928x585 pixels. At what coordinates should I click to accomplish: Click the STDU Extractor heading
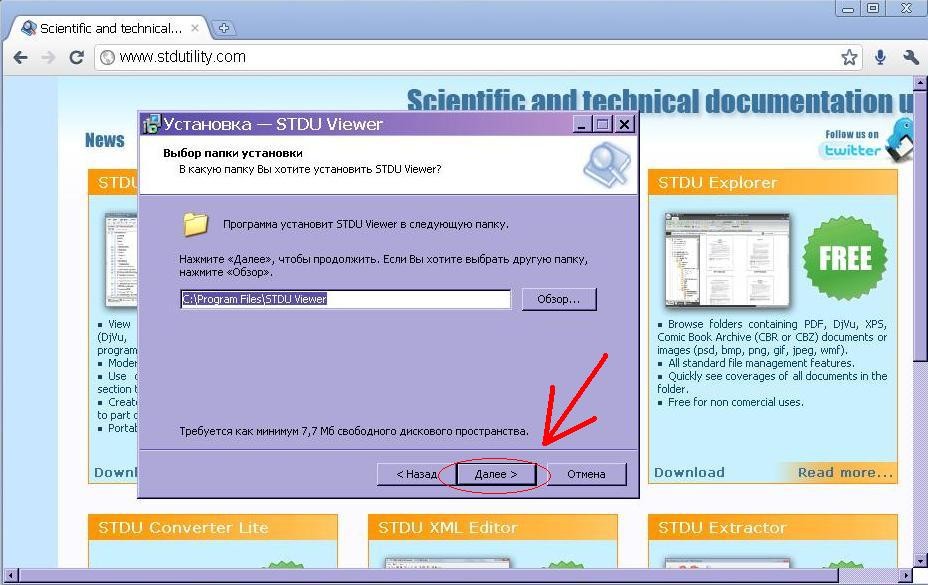[721, 528]
